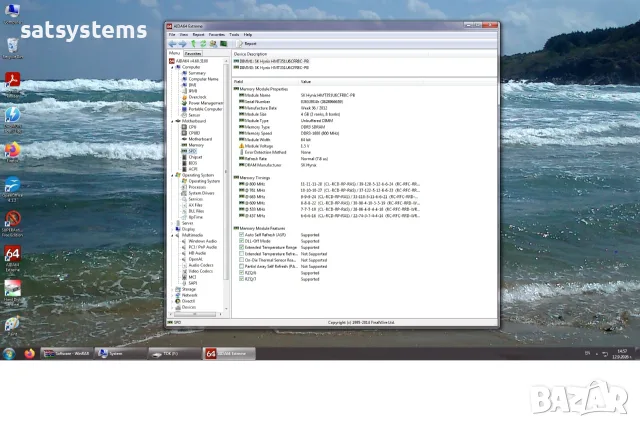Switch to the Favorites tab in sidebar

tap(193, 53)
